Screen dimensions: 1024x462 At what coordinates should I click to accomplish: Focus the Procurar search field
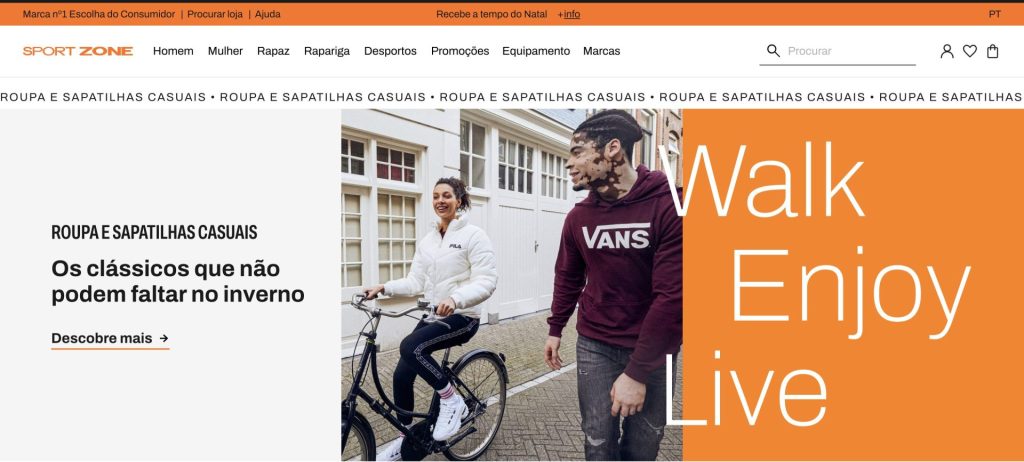click(850, 51)
